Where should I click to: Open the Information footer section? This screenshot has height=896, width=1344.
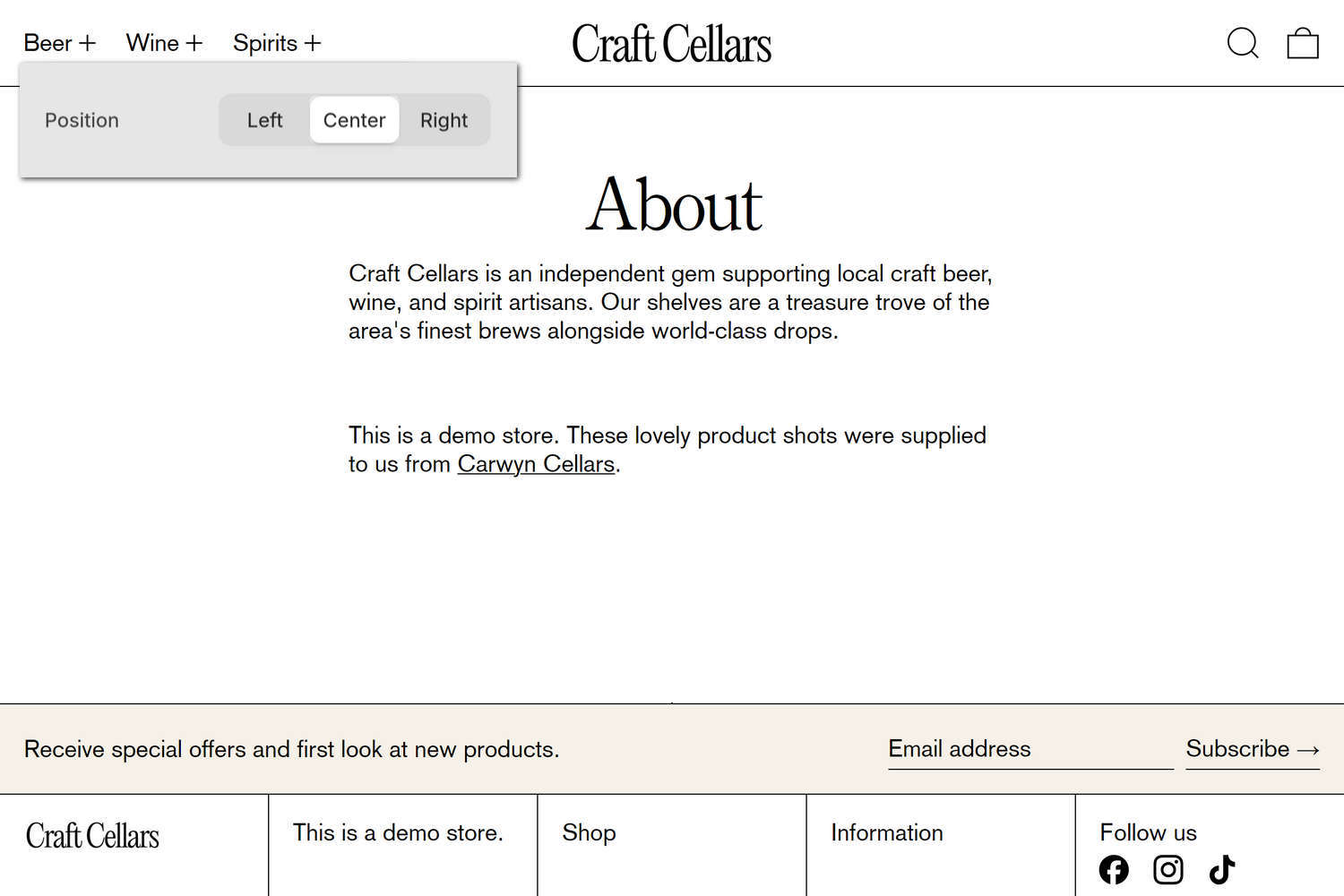click(x=887, y=833)
